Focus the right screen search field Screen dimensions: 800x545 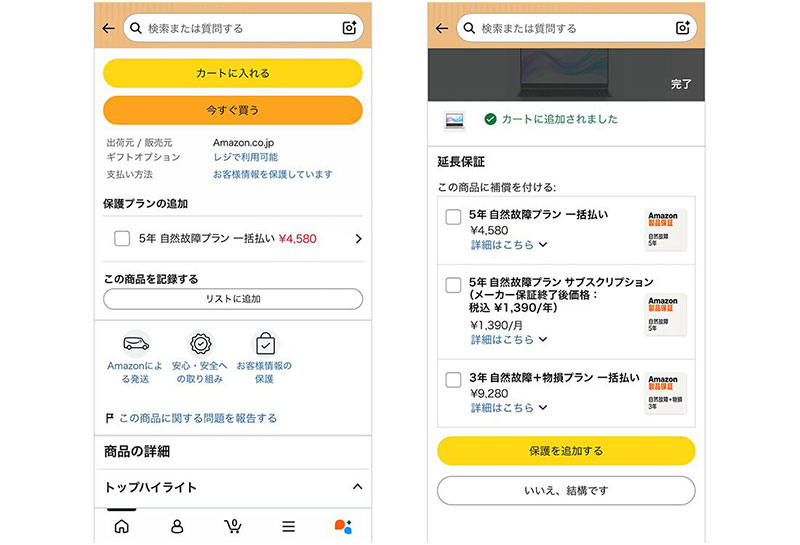click(x=577, y=28)
